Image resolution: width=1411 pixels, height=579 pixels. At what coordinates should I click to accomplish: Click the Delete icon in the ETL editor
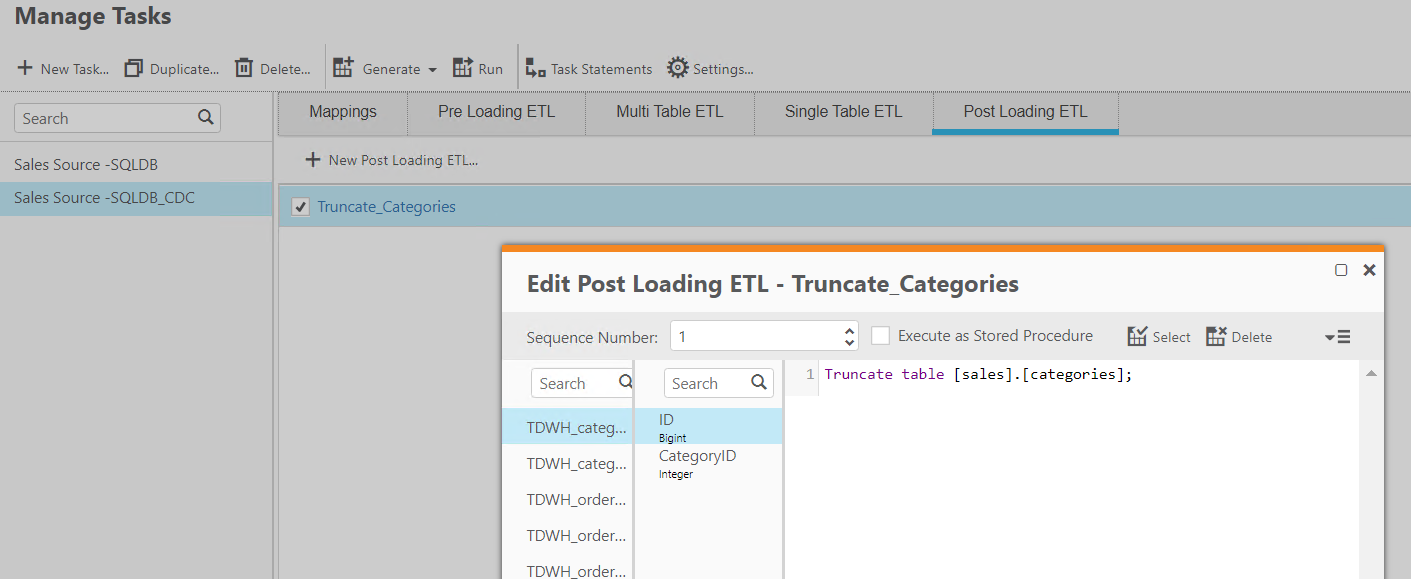pos(1216,337)
